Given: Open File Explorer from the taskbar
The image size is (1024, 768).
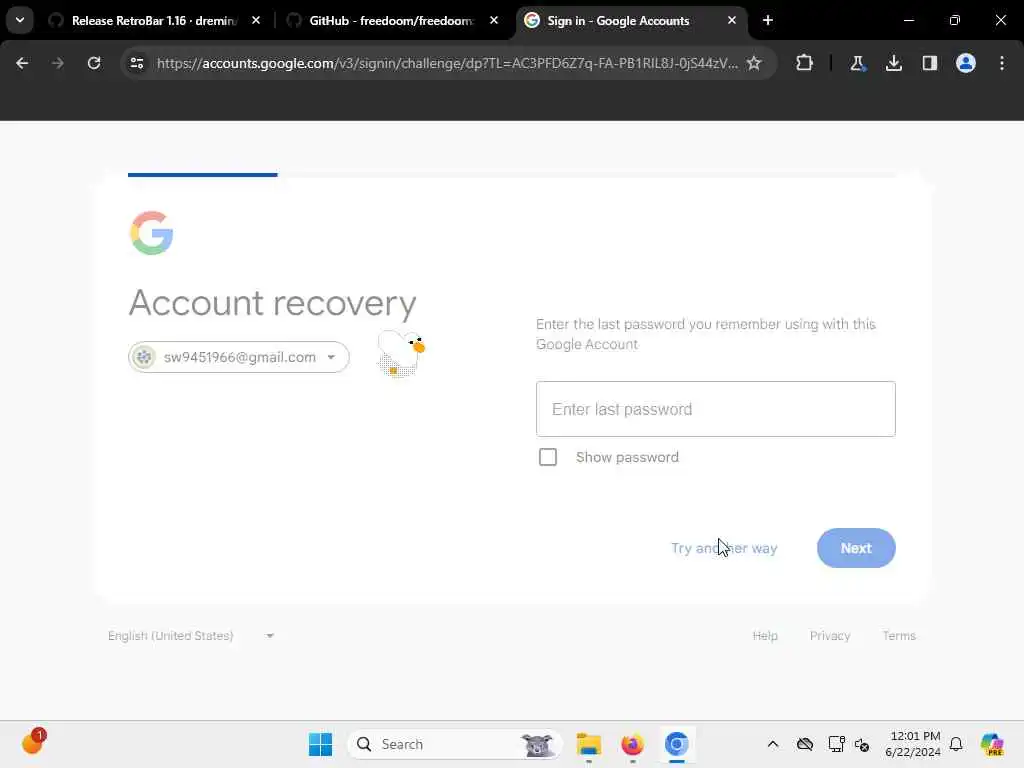Looking at the screenshot, I should coord(588,744).
